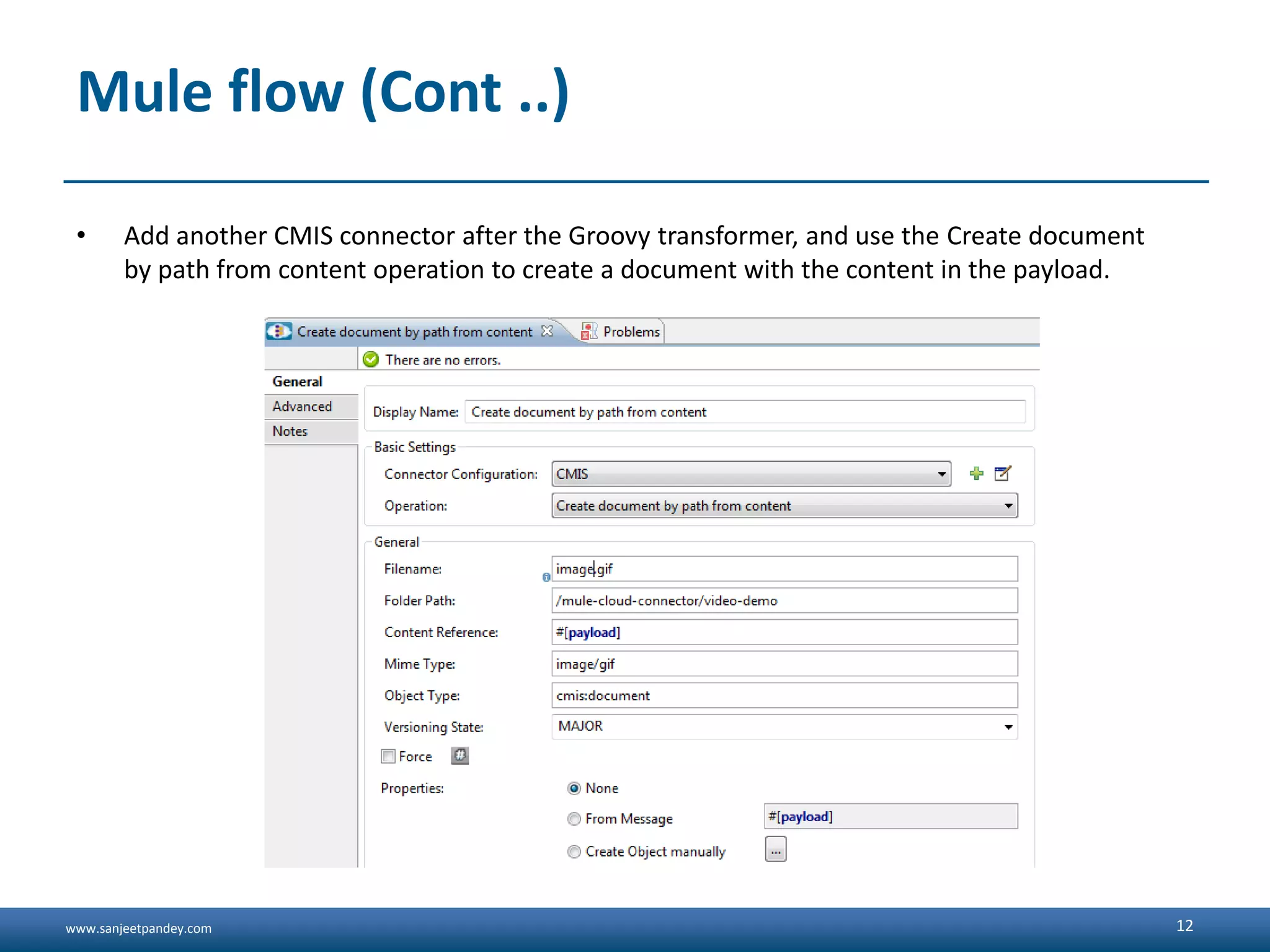Click the 'Properties:' label

(x=412, y=788)
